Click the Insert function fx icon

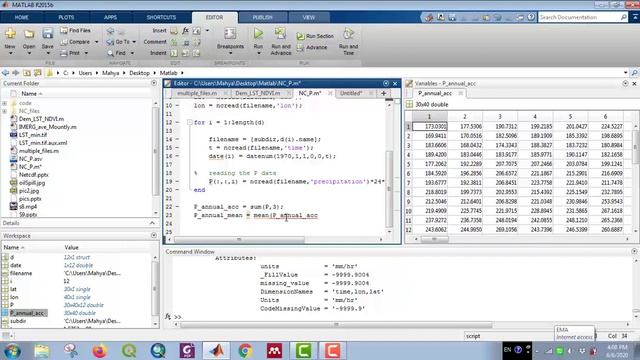pyautogui.click(x=185, y=30)
